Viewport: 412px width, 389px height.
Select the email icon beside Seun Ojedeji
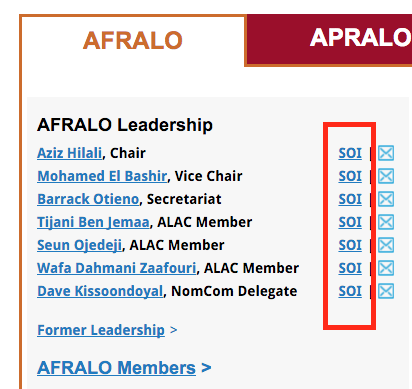click(x=386, y=245)
